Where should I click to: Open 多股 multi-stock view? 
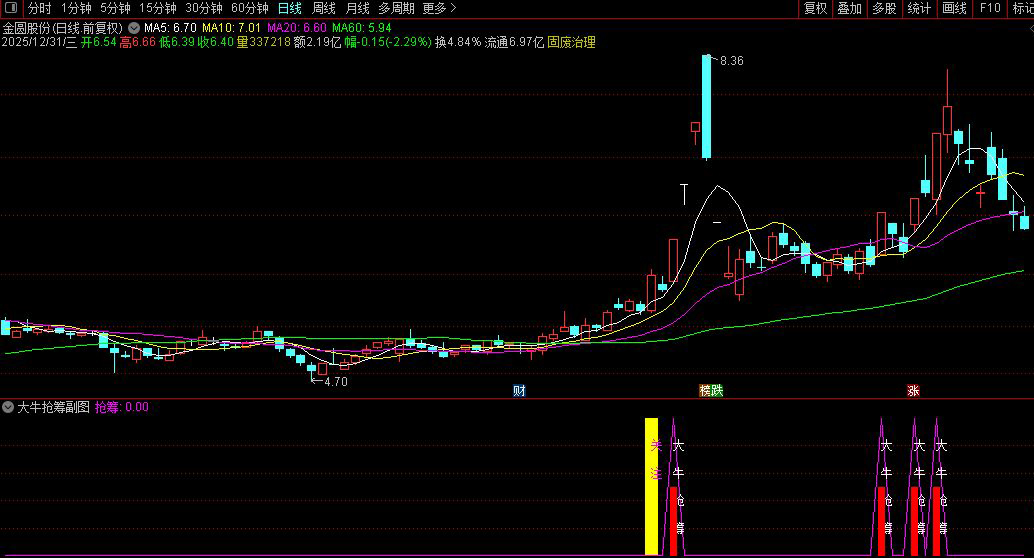(884, 9)
